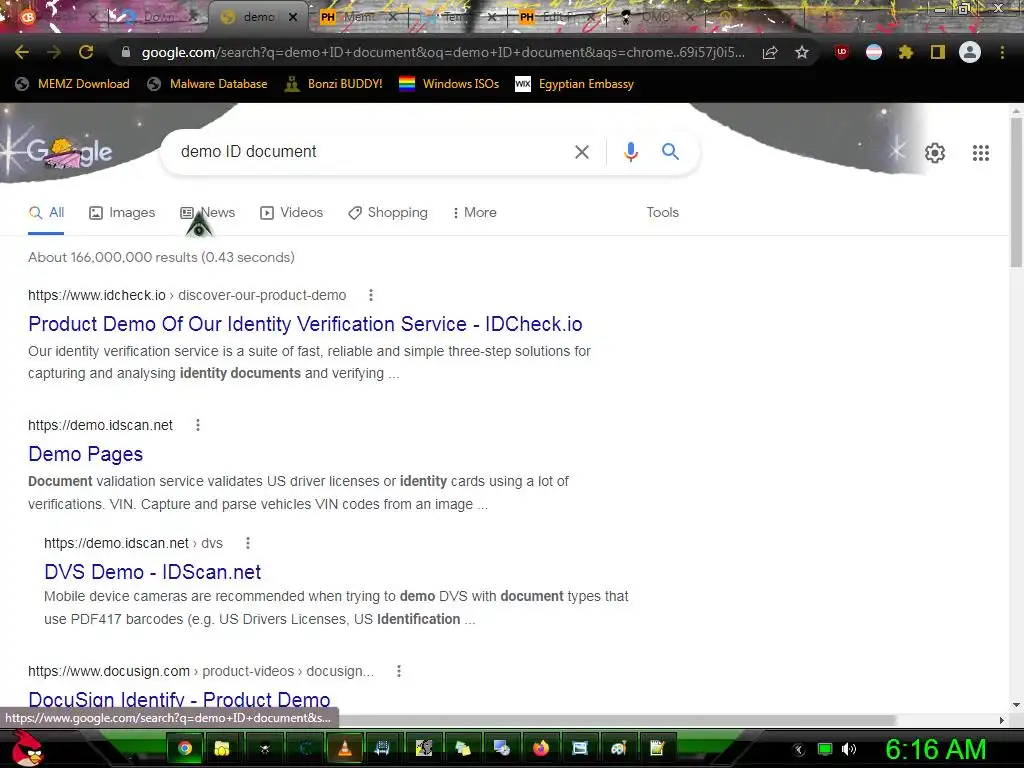Go to Google home via the logo
This screenshot has width=1024, height=768.
[x=69, y=153]
